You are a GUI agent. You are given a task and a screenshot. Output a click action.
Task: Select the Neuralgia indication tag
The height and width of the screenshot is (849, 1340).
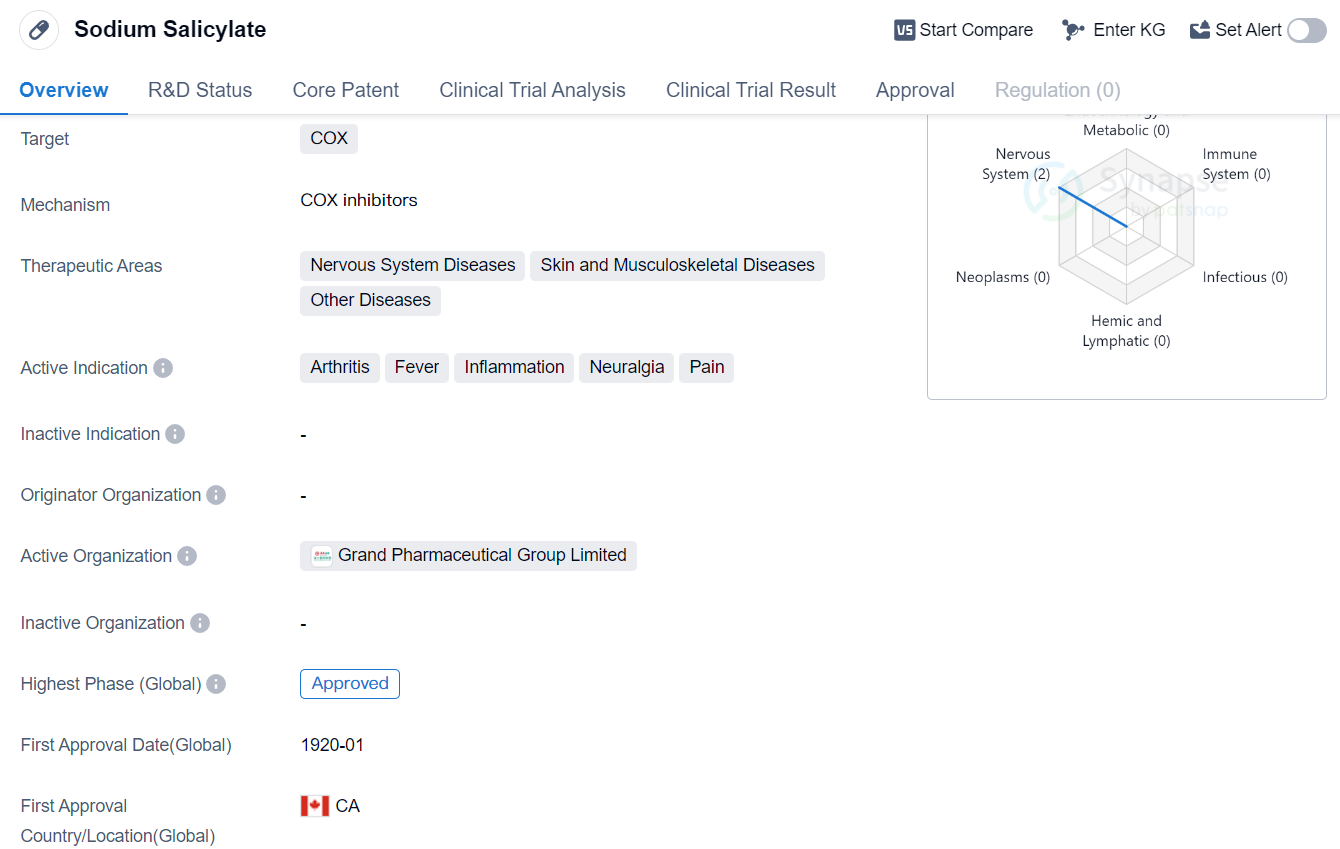[626, 367]
